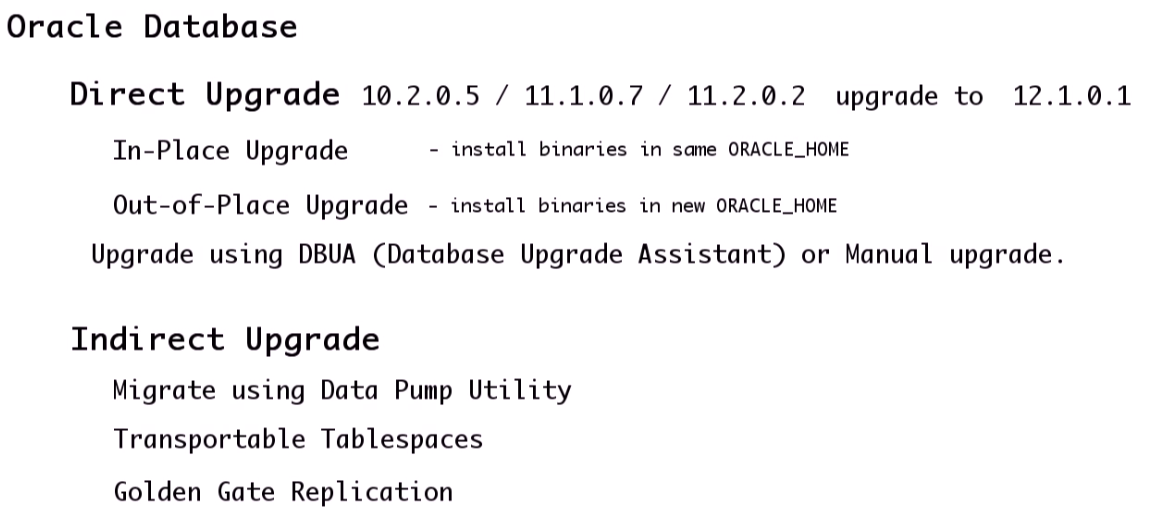Click the target version 12.1.0.1
This screenshot has width=1152, height=525.
1072,96
